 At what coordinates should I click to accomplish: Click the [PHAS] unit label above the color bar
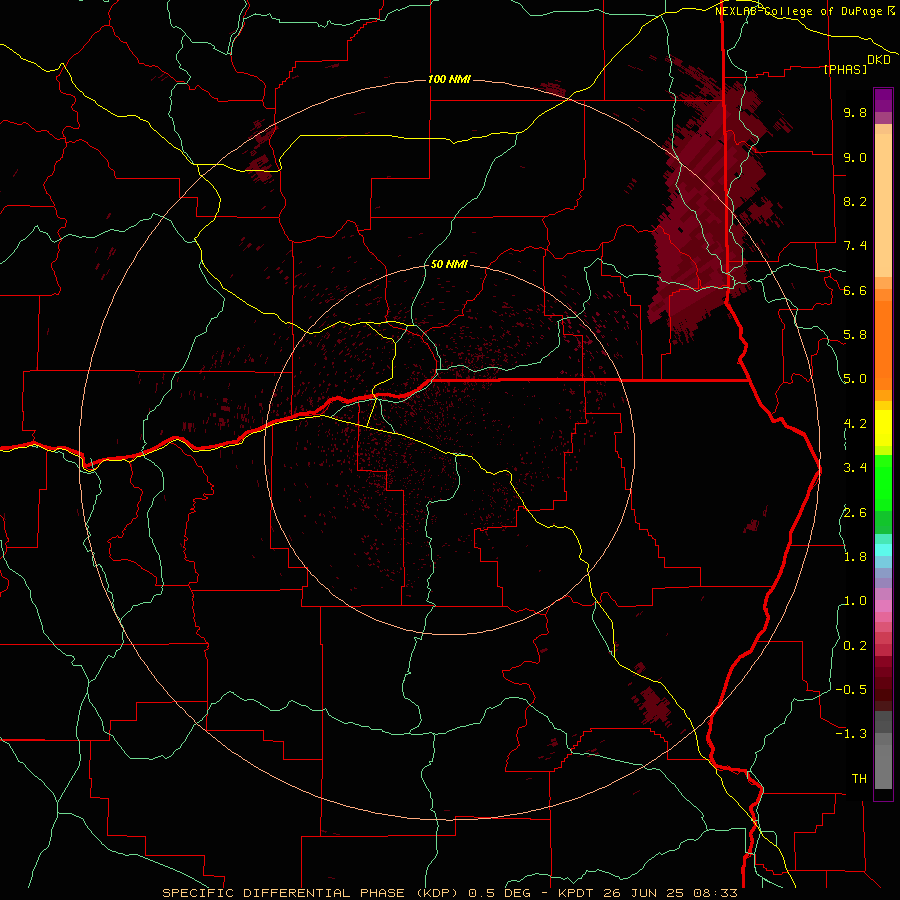point(845,69)
